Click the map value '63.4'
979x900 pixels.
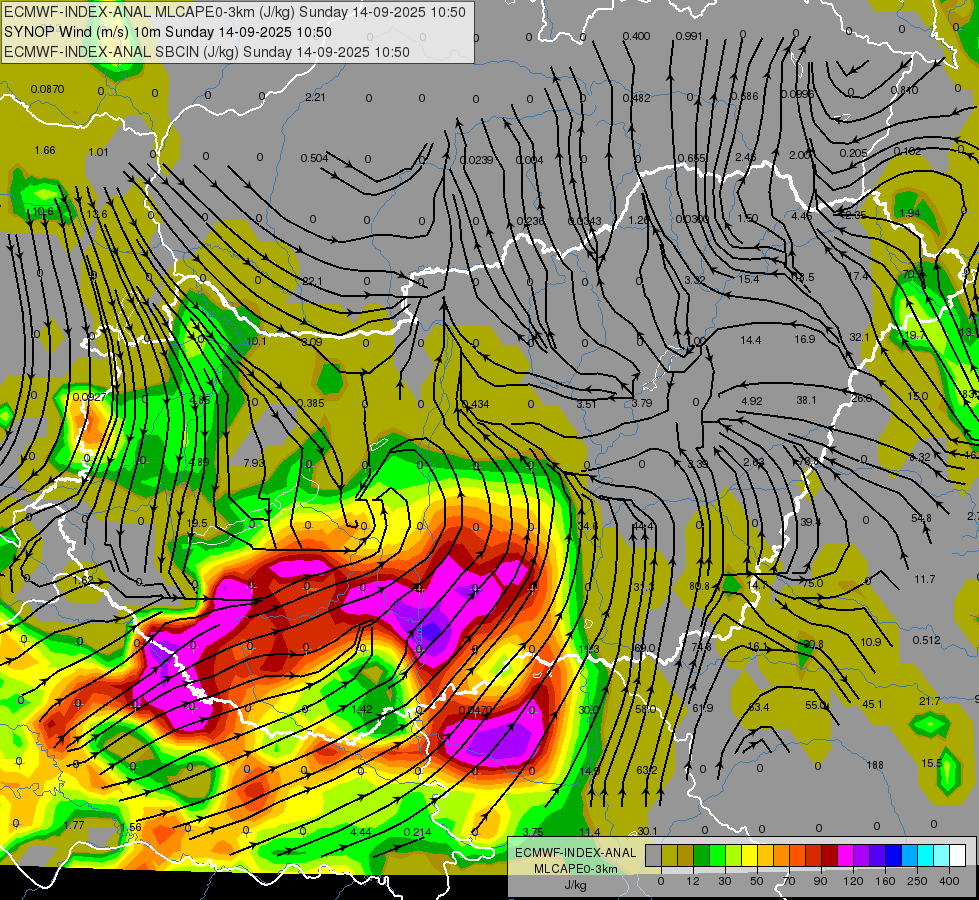coord(759,707)
